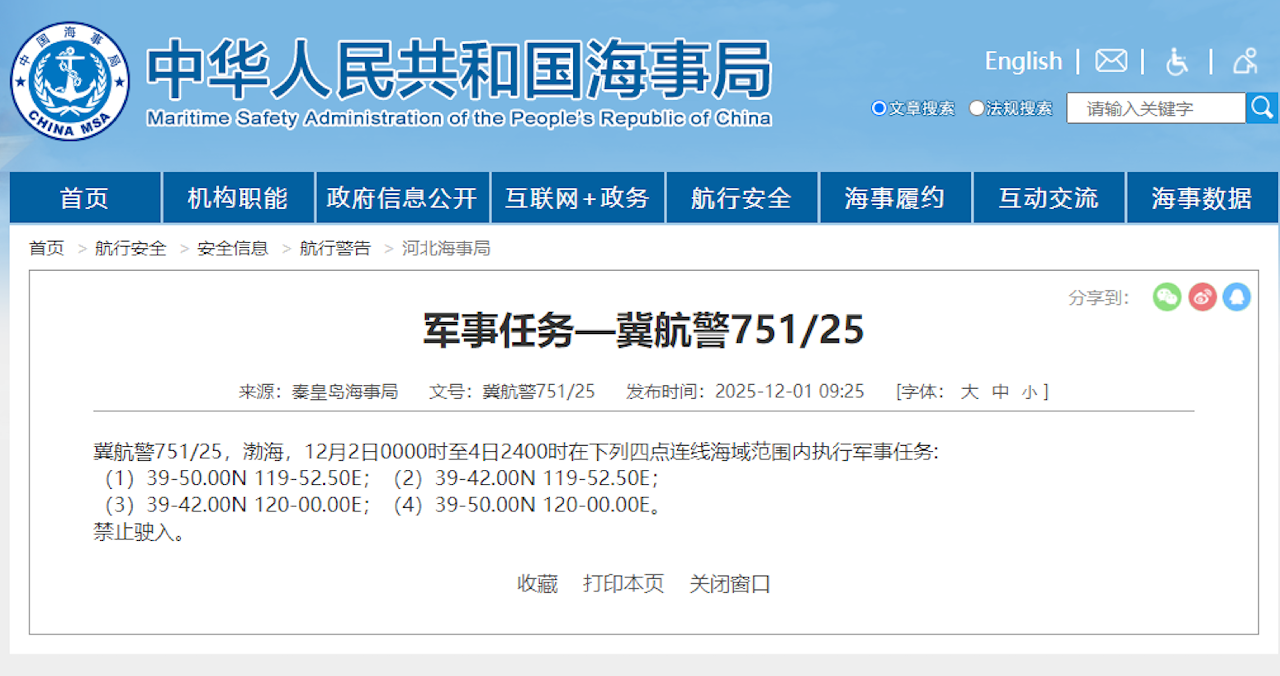Select the 文章搜索 radio button

click(x=879, y=108)
